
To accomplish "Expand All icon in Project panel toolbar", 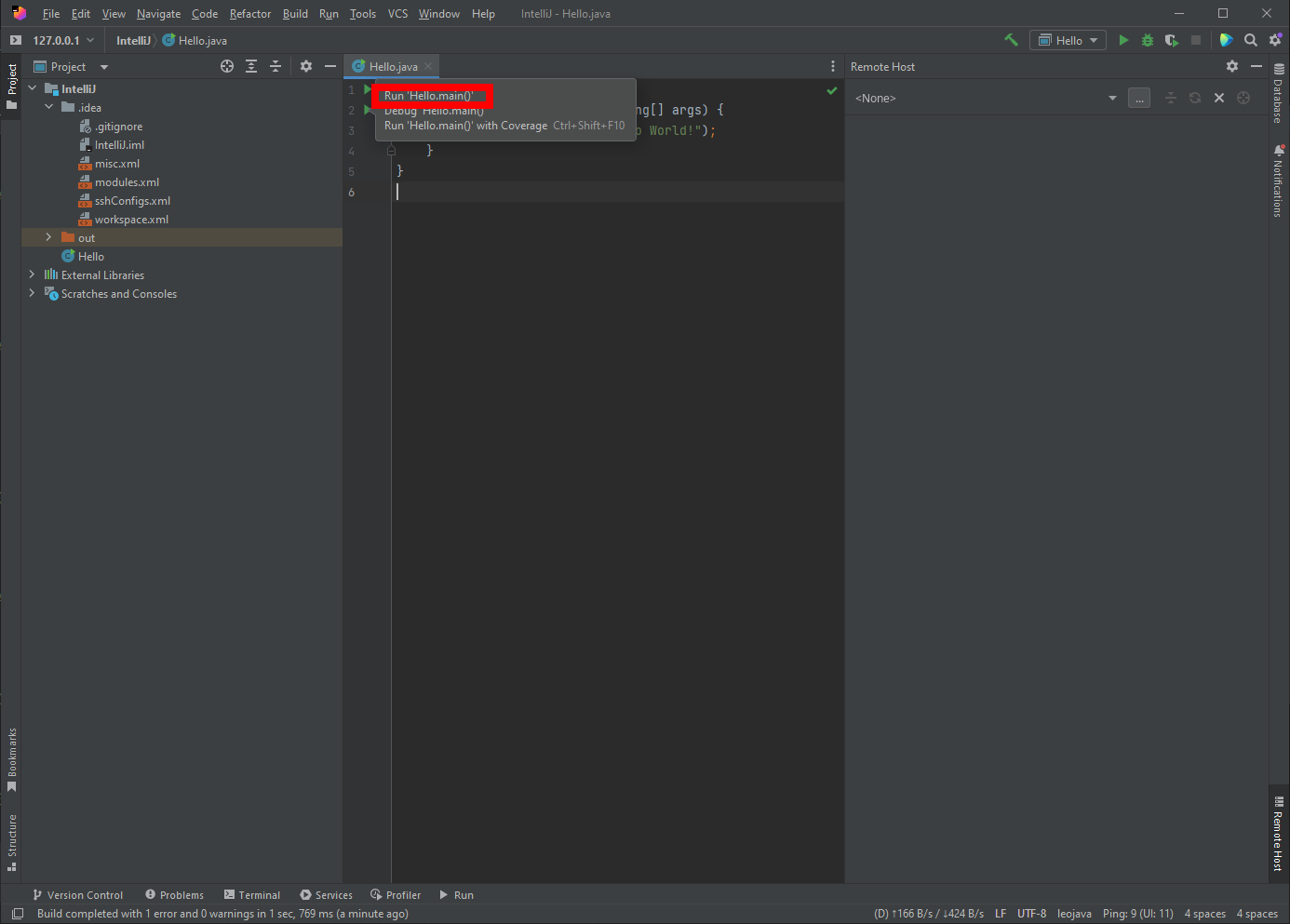I will (x=251, y=66).
